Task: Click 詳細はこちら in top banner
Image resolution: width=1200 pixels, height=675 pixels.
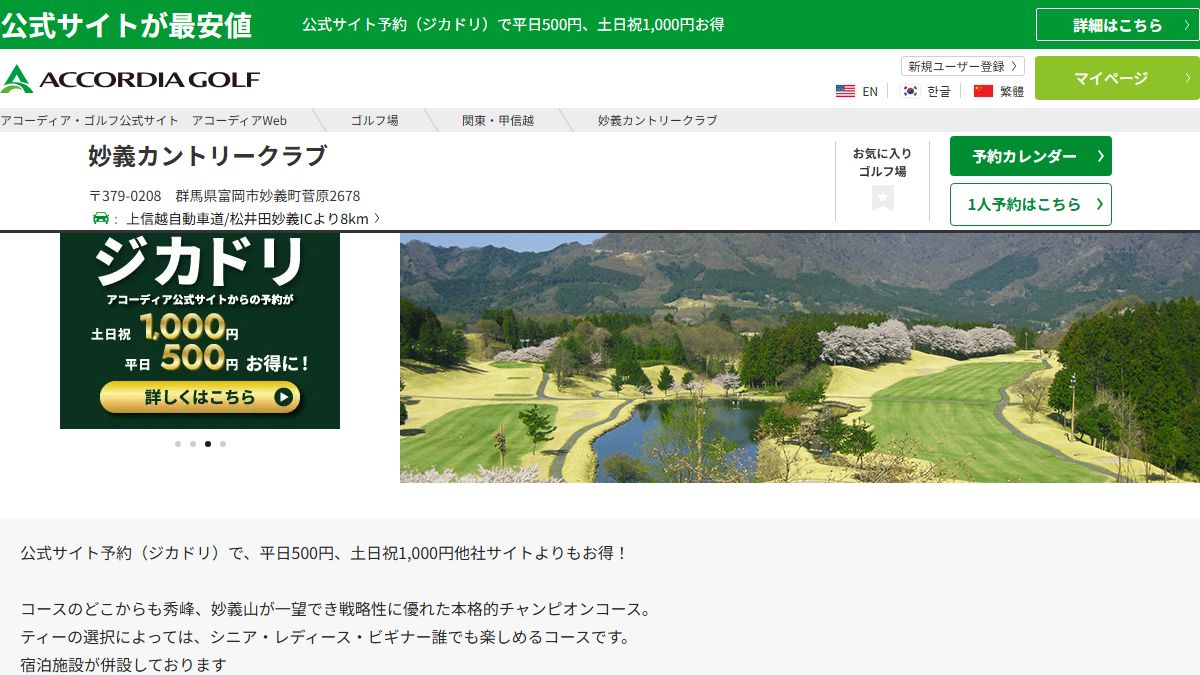Action: pyautogui.click(x=1117, y=25)
